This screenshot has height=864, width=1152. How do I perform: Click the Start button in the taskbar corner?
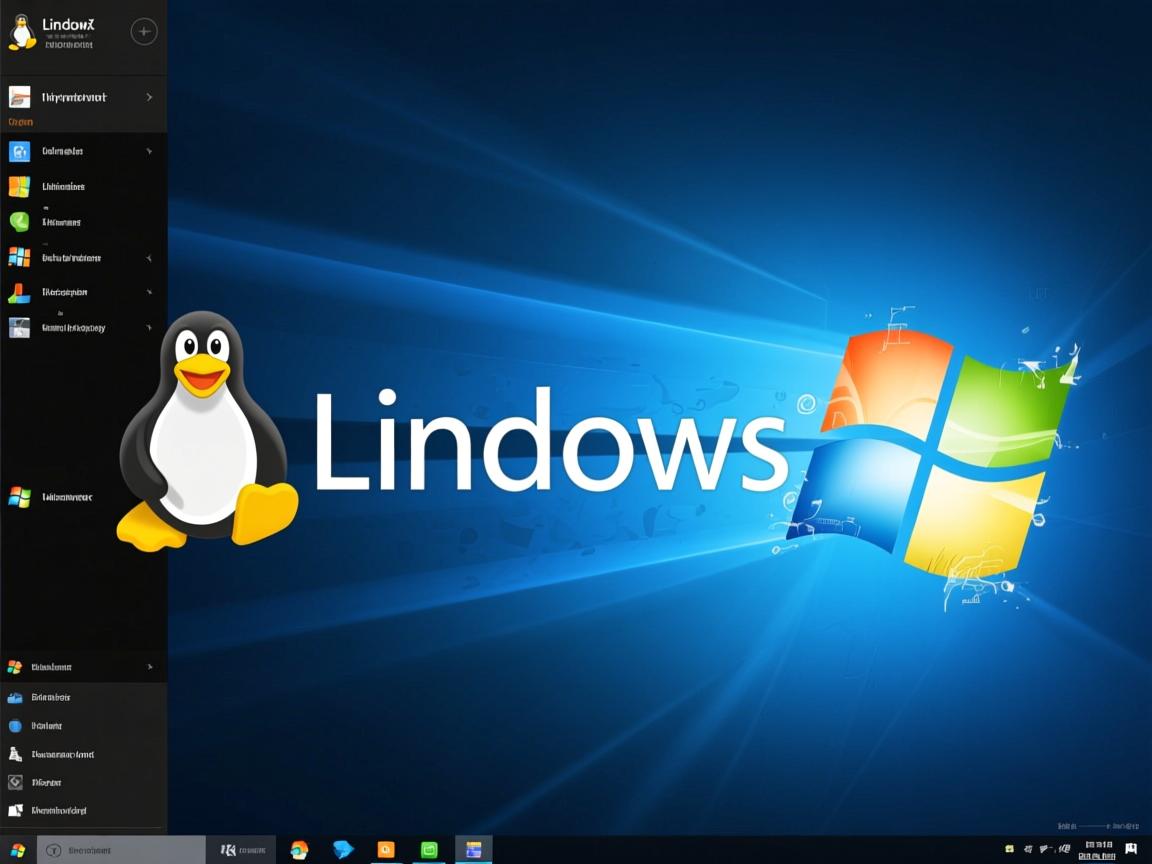pyautogui.click(x=18, y=849)
